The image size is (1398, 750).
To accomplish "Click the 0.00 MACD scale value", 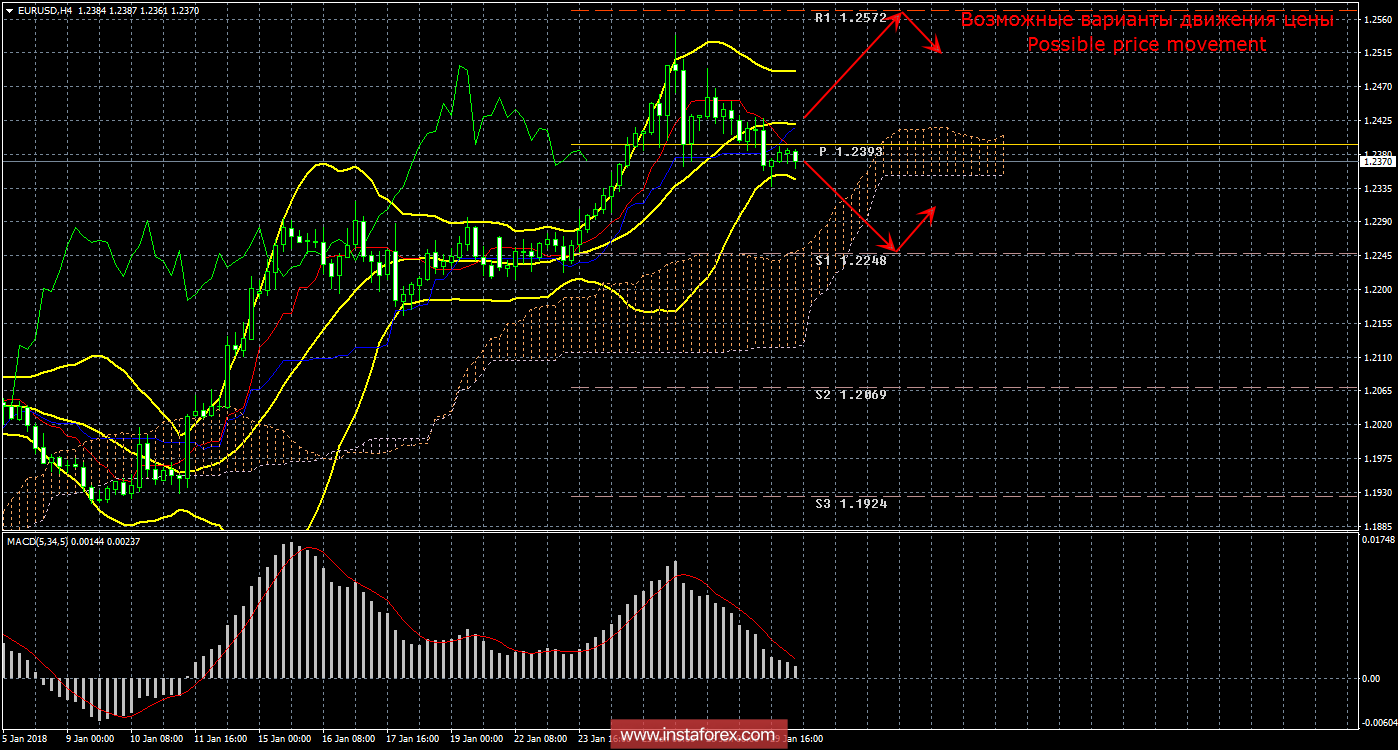I will point(1370,679).
